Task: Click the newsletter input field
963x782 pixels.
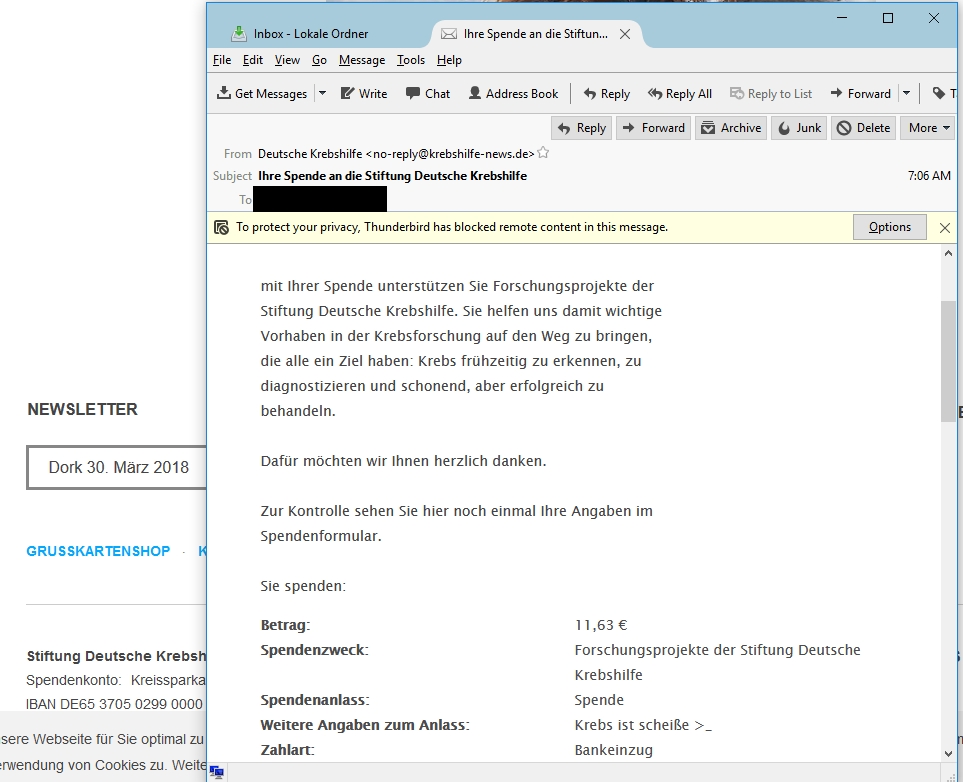Action: tap(117, 467)
